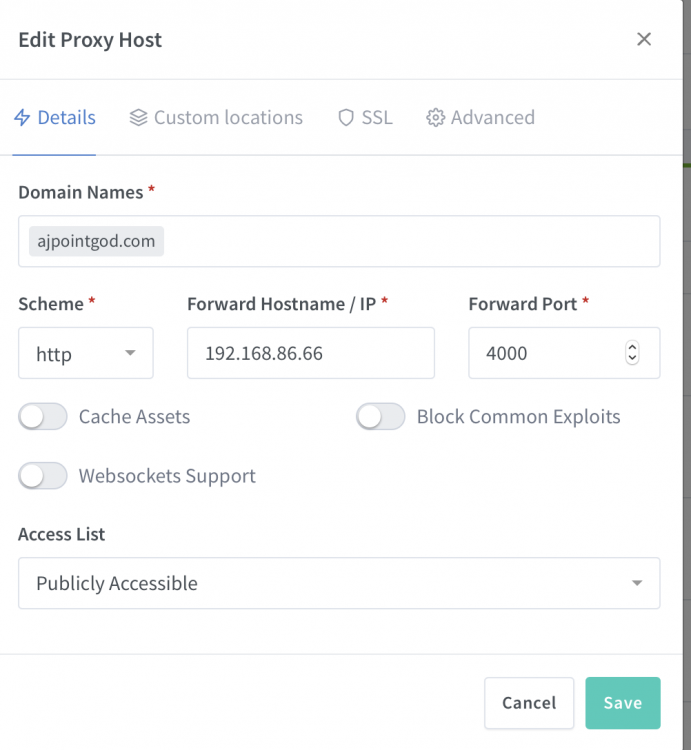This screenshot has width=691, height=750.
Task: Turn on Websockets Support switch
Action: click(x=43, y=475)
